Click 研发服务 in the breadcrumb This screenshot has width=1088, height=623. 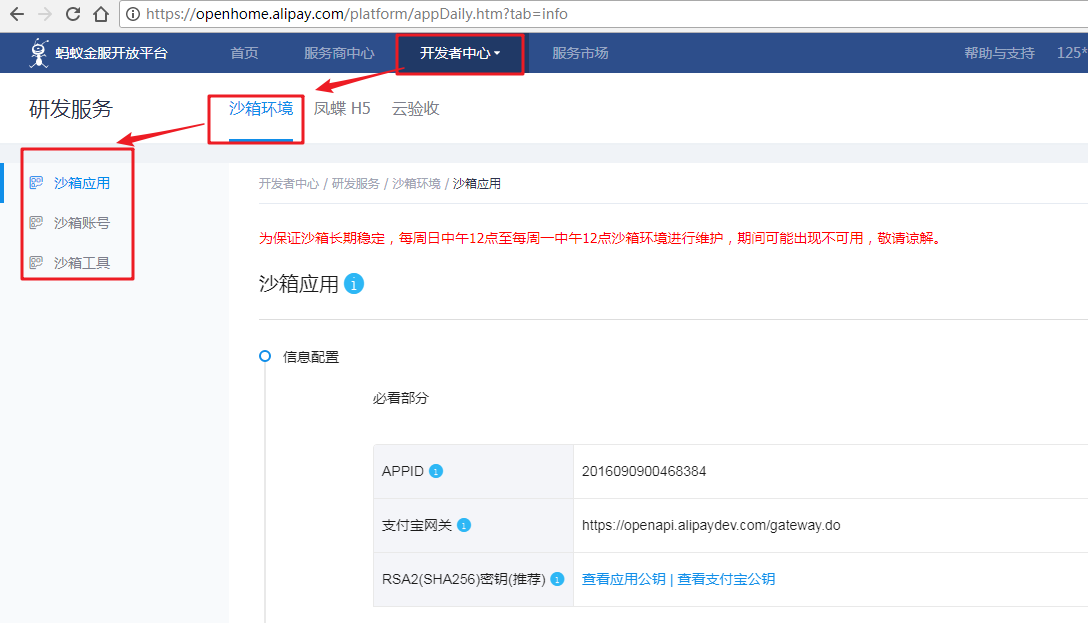click(355, 184)
